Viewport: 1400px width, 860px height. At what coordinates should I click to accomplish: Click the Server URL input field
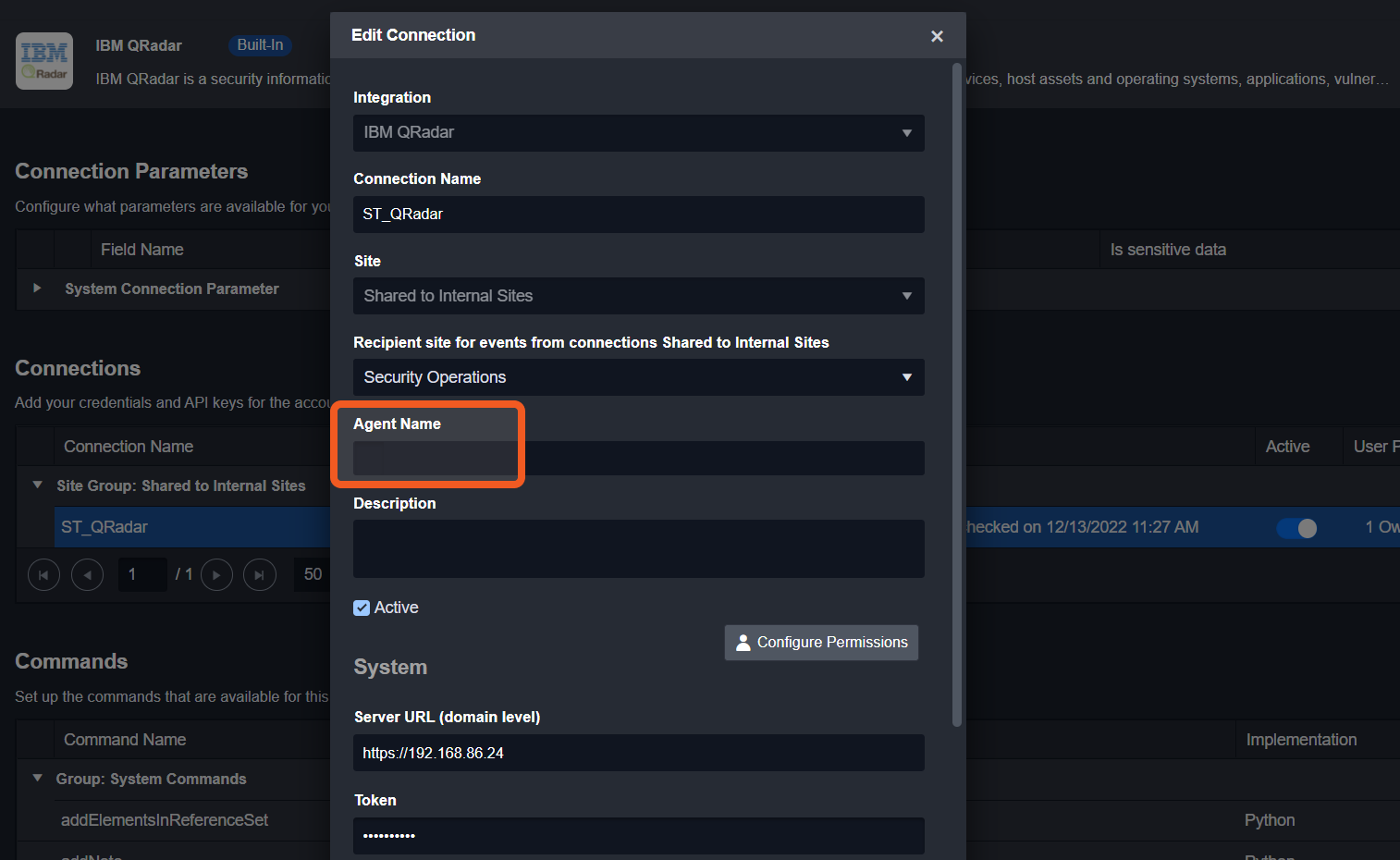[x=638, y=753]
